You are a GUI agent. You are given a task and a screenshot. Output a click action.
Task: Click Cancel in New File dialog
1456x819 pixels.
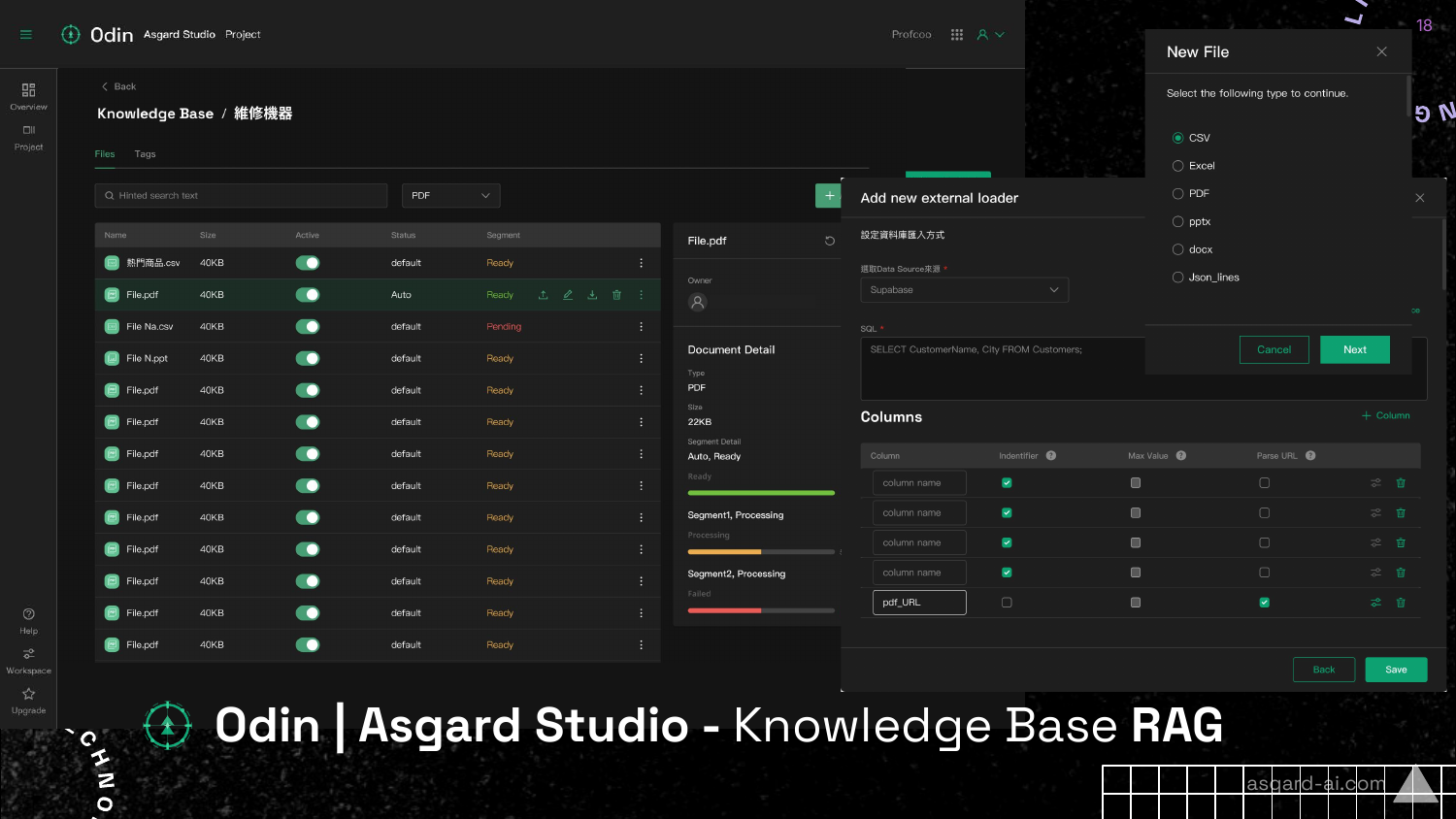point(1274,350)
